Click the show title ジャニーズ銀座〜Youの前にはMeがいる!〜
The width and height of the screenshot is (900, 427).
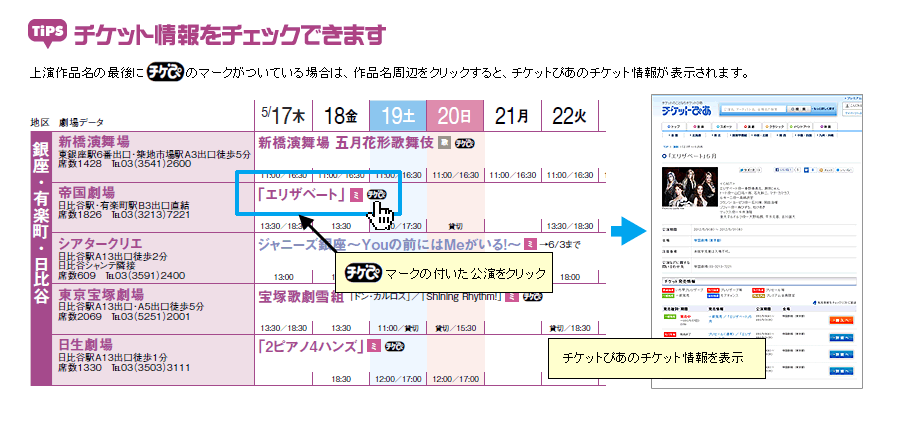click(389, 245)
